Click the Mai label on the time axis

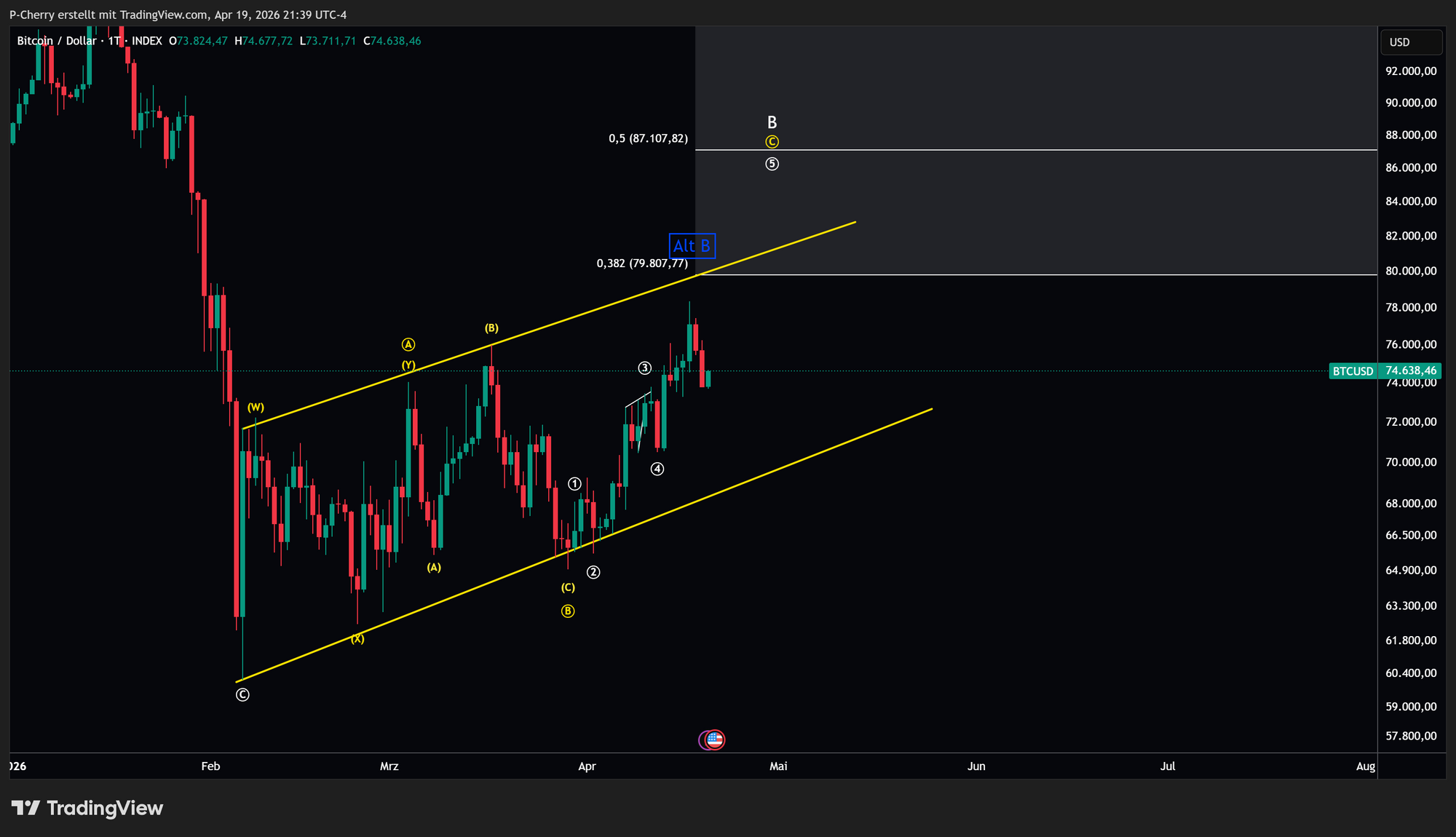pyautogui.click(x=778, y=766)
